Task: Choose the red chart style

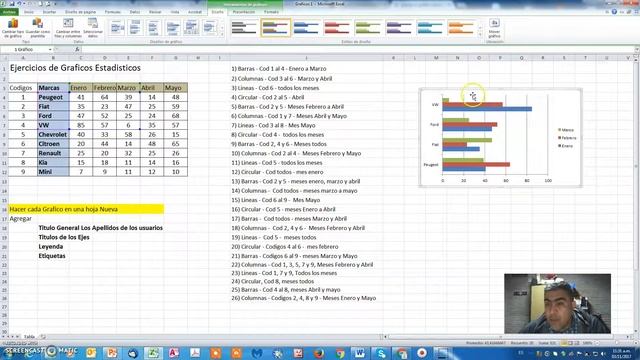Action: 337,28
